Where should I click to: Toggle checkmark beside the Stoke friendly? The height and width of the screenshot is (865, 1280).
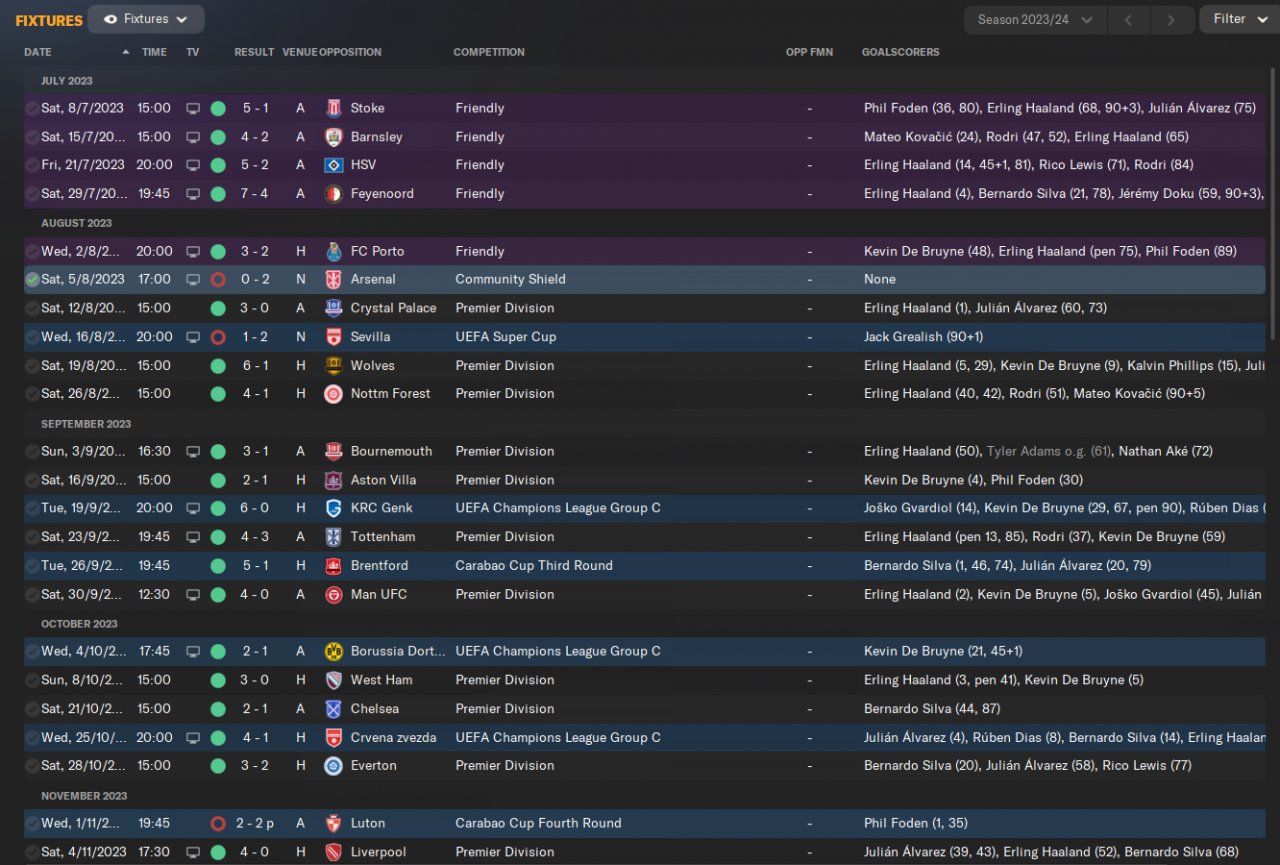[x=32, y=108]
